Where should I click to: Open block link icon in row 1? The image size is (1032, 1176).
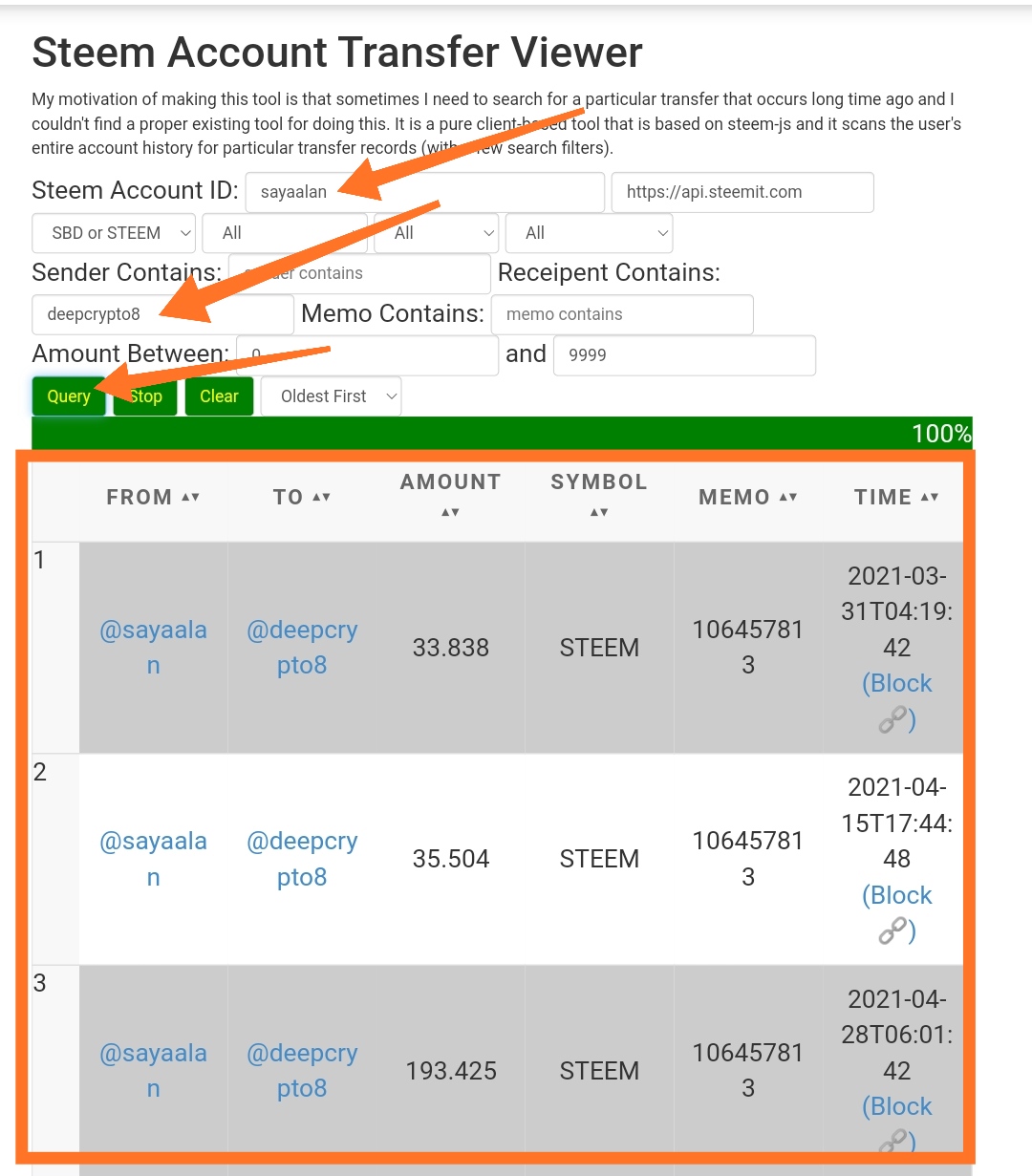892,719
